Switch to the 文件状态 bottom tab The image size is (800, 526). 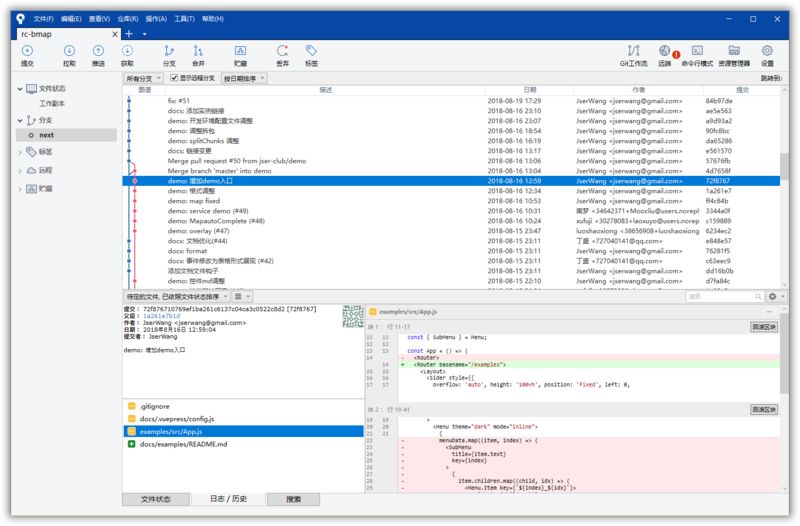click(x=157, y=499)
